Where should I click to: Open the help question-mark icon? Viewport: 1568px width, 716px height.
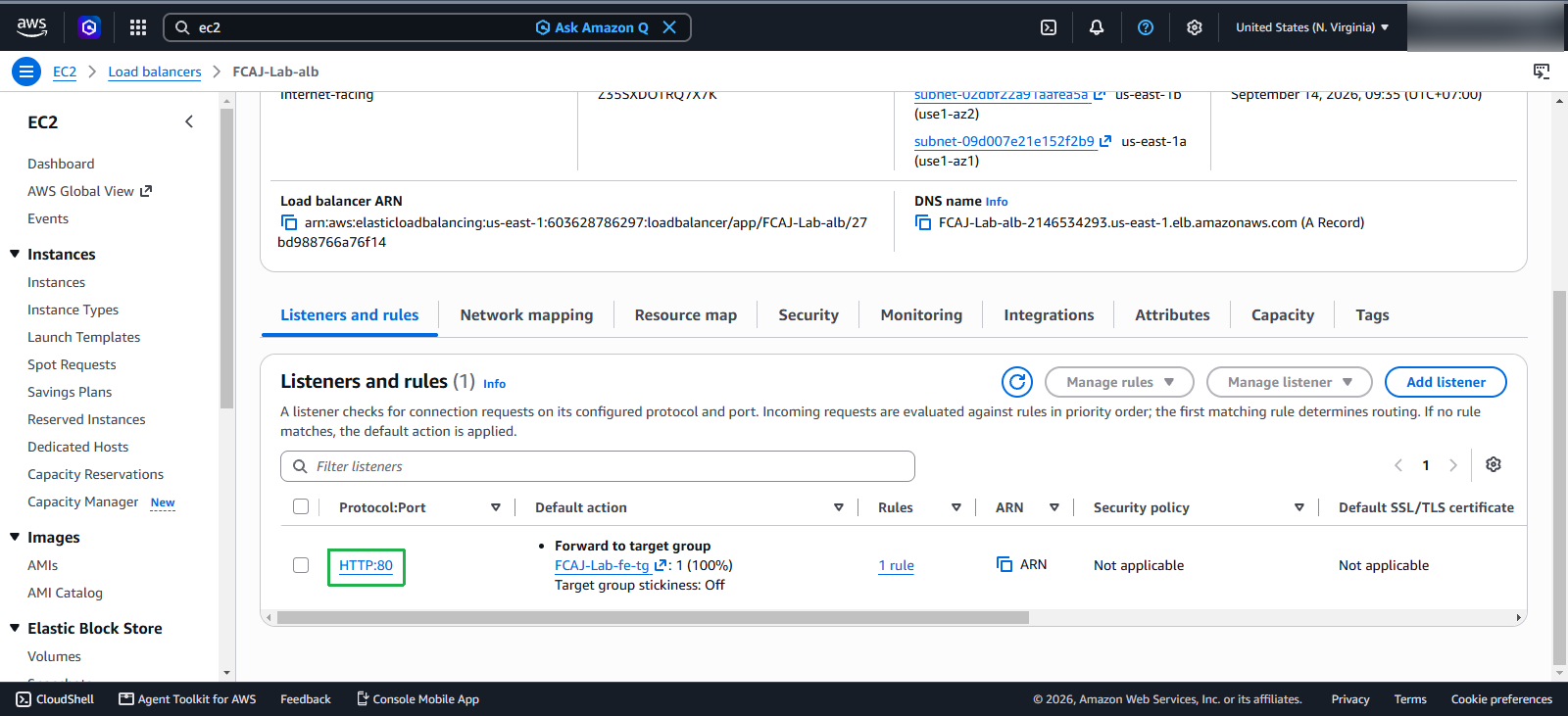coord(1146,27)
